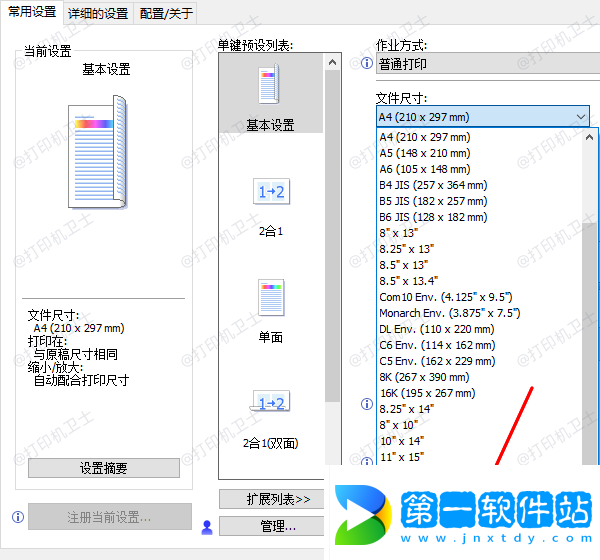
Task: Select the 单面 preset icon
Action: pyautogui.click(x=271, y=297)
